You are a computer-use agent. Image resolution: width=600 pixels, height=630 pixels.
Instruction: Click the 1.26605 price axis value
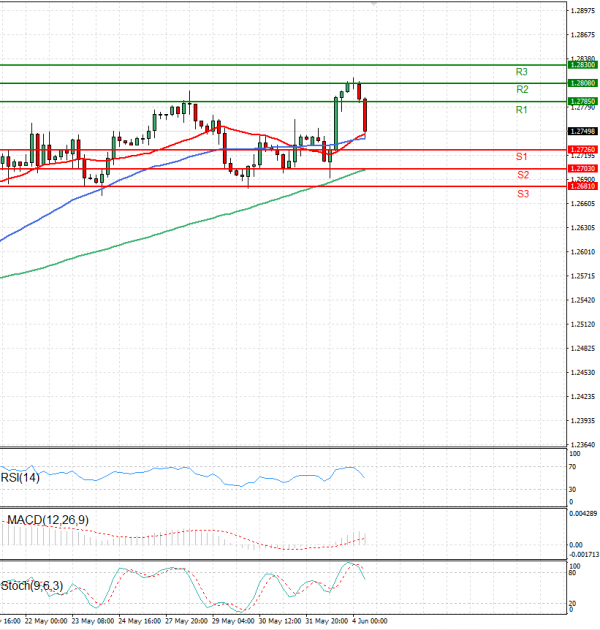583,204
